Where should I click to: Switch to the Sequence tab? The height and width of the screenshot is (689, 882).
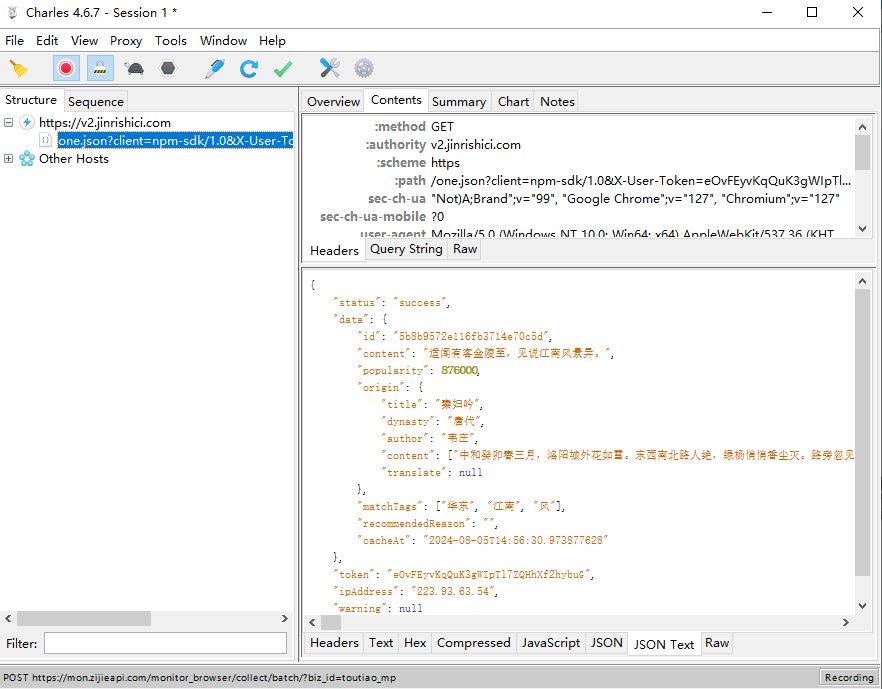96,101
